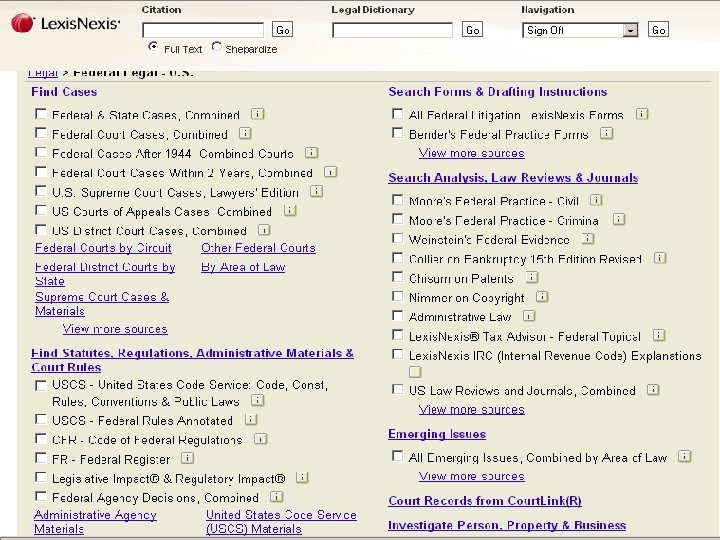Open United States Code Service (USCS) Materials link
720x540 pixels.
pyautogui.click(x=281, y=522)
